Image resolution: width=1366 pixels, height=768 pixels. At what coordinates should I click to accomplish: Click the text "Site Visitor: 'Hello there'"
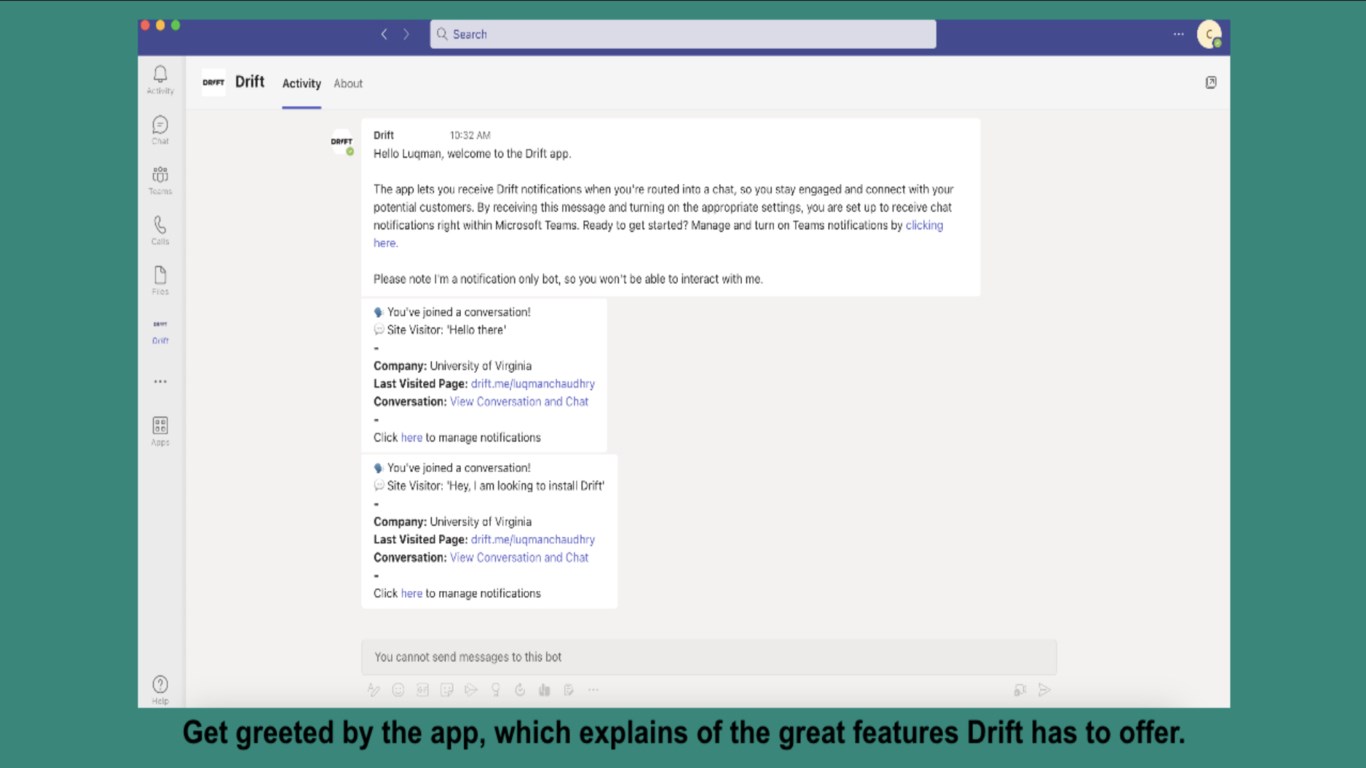(x=447, y=330)
